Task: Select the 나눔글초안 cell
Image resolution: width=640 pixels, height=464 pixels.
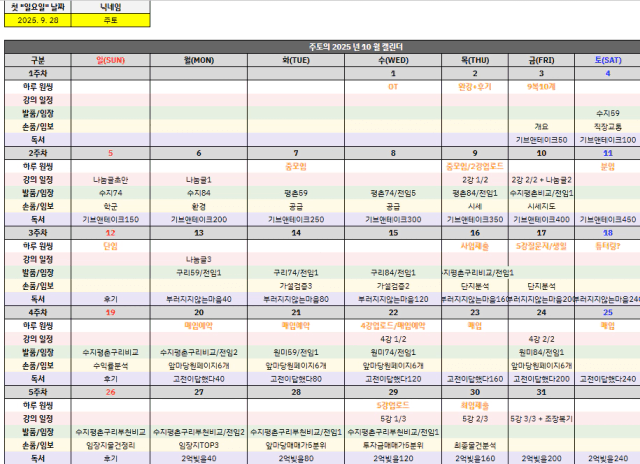Action: pyautogui.click(x=111, y=180)
